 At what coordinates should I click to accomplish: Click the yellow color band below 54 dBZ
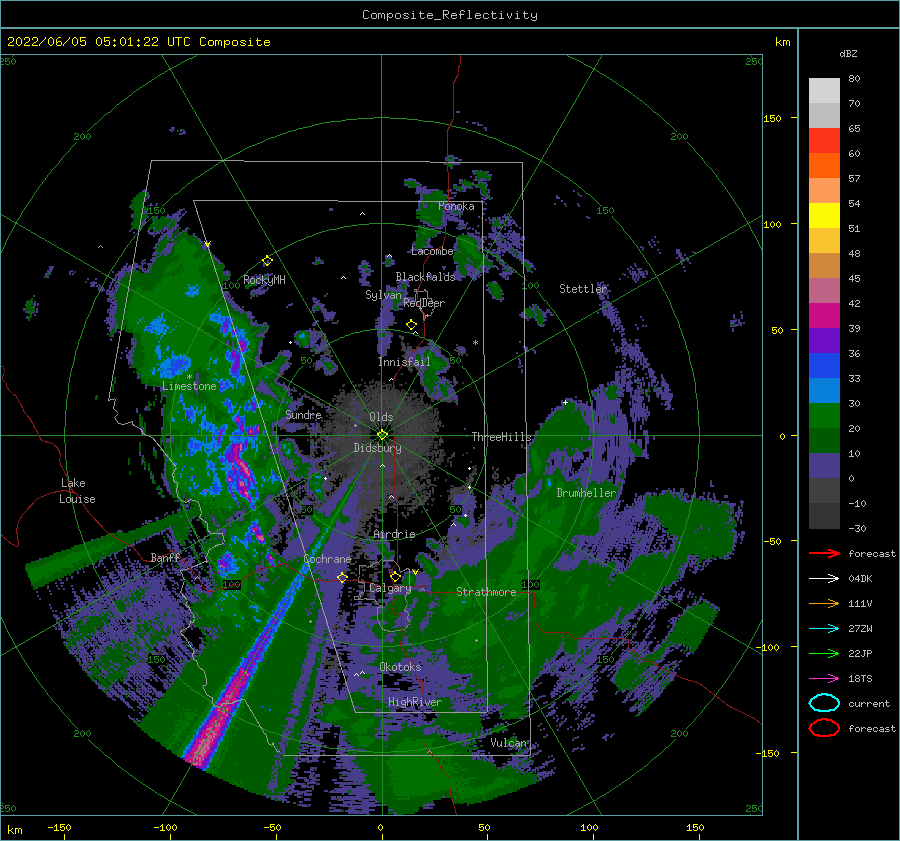pos(824,216)
